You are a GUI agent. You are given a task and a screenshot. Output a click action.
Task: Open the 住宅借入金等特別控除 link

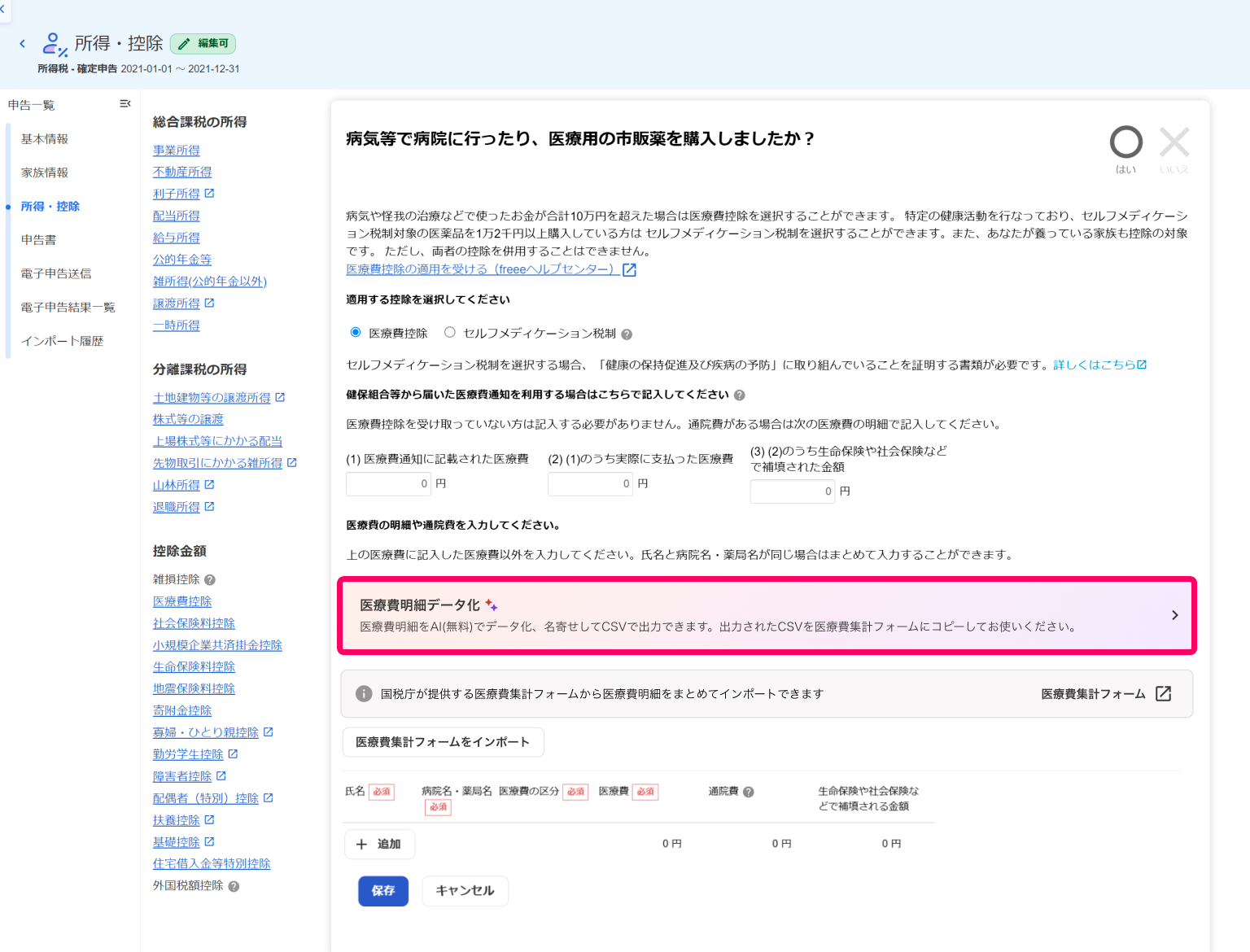pyautogui.click(x=212, y=864)
